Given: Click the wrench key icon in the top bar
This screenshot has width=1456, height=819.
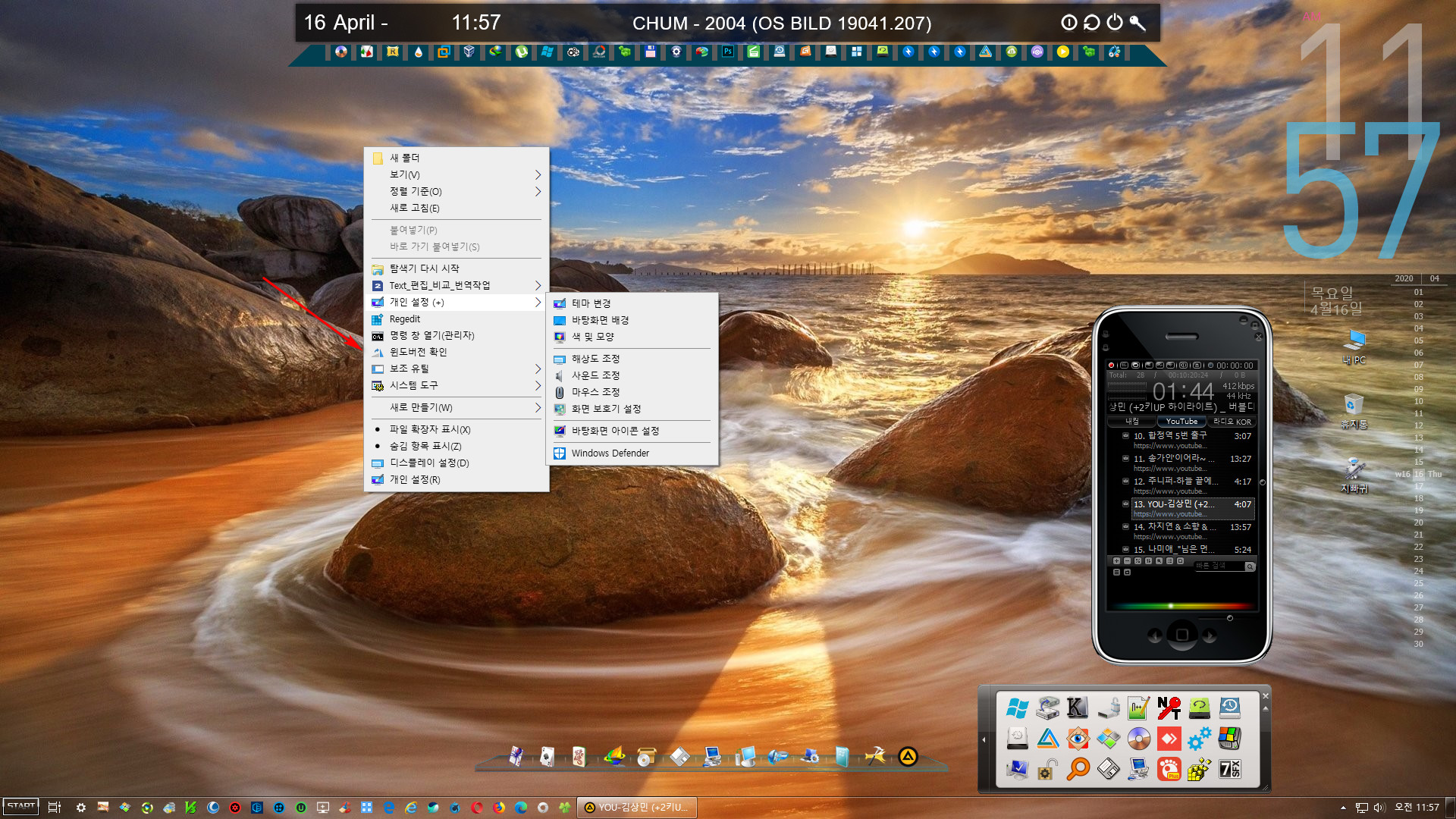Looking at the screenshot, I should click(1137, 23).
